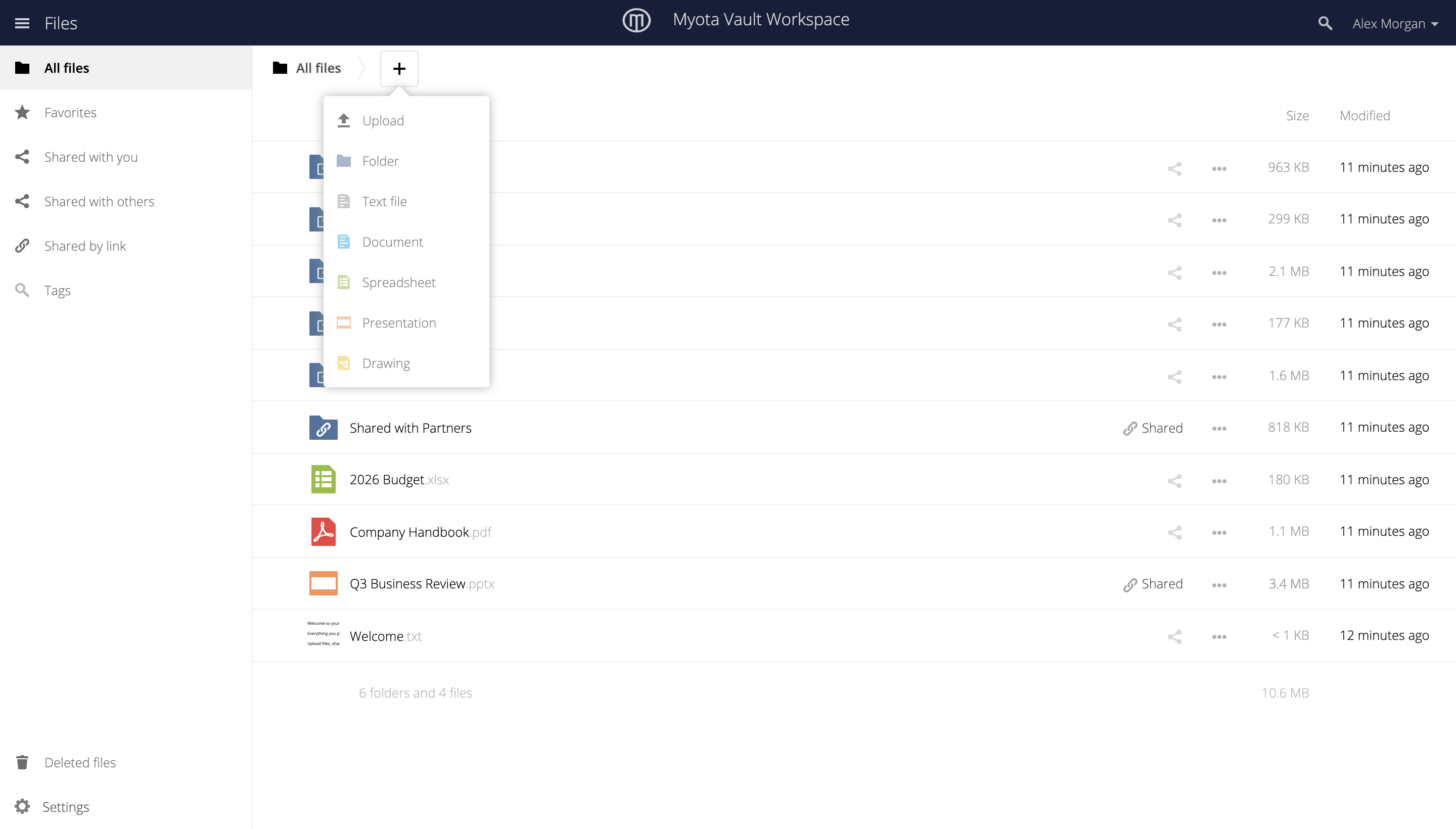Open Shared with others section
1456x829 pixels.
click(x=126, y=201)
